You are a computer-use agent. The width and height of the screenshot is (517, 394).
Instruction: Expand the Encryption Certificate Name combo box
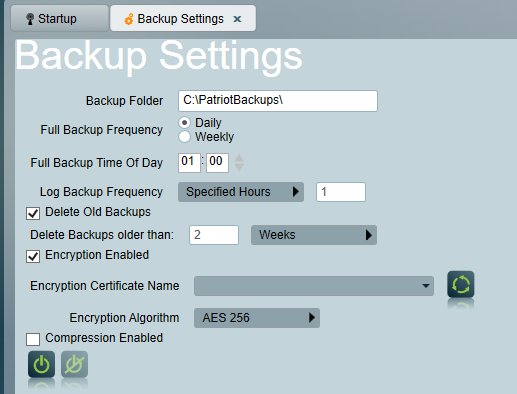(x=314, y=286)
